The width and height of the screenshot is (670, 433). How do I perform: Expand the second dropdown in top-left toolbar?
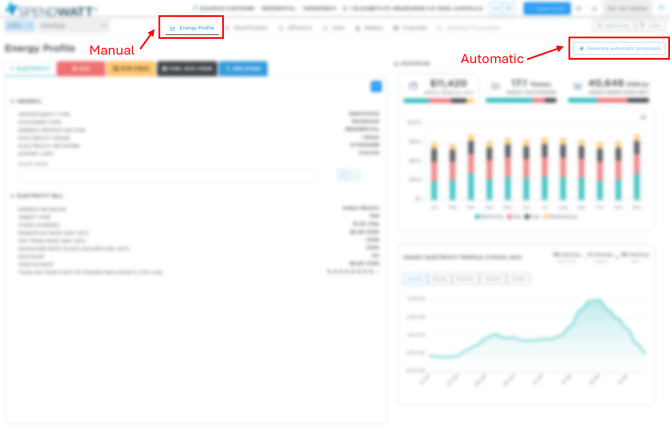click(75, 26)
